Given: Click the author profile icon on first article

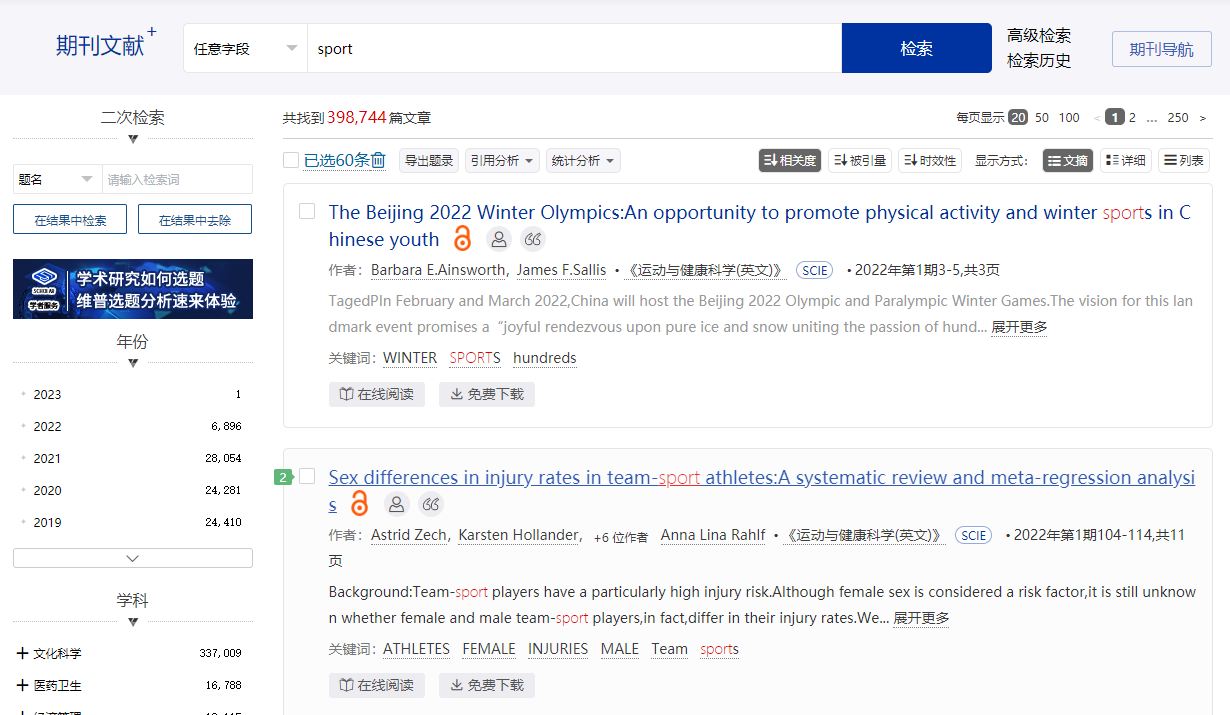Looking at the screenshot, I should click(499, 239).
